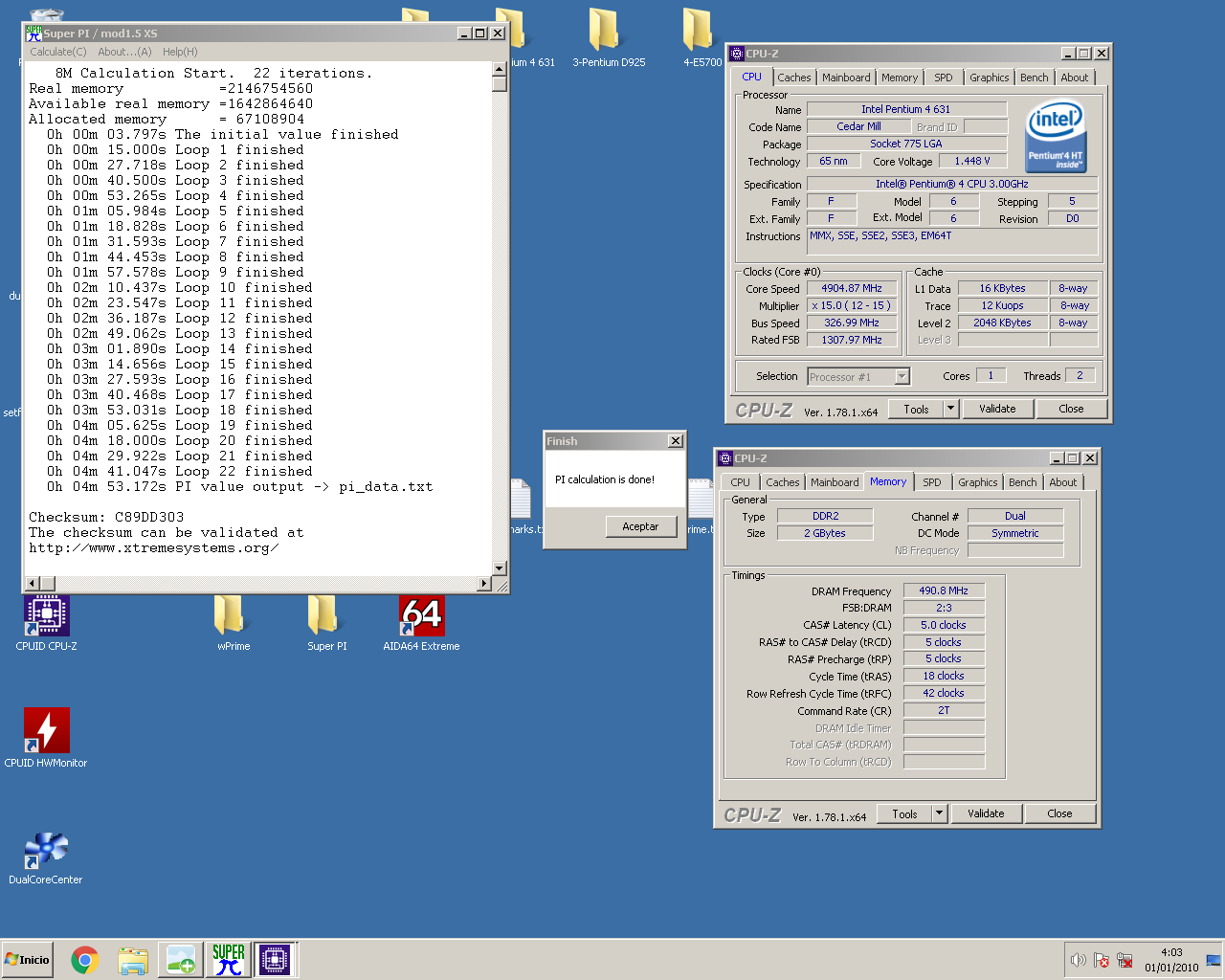Click the network tray icon
Viewport: 1225px width, 980px height.
click(1125, 960)
